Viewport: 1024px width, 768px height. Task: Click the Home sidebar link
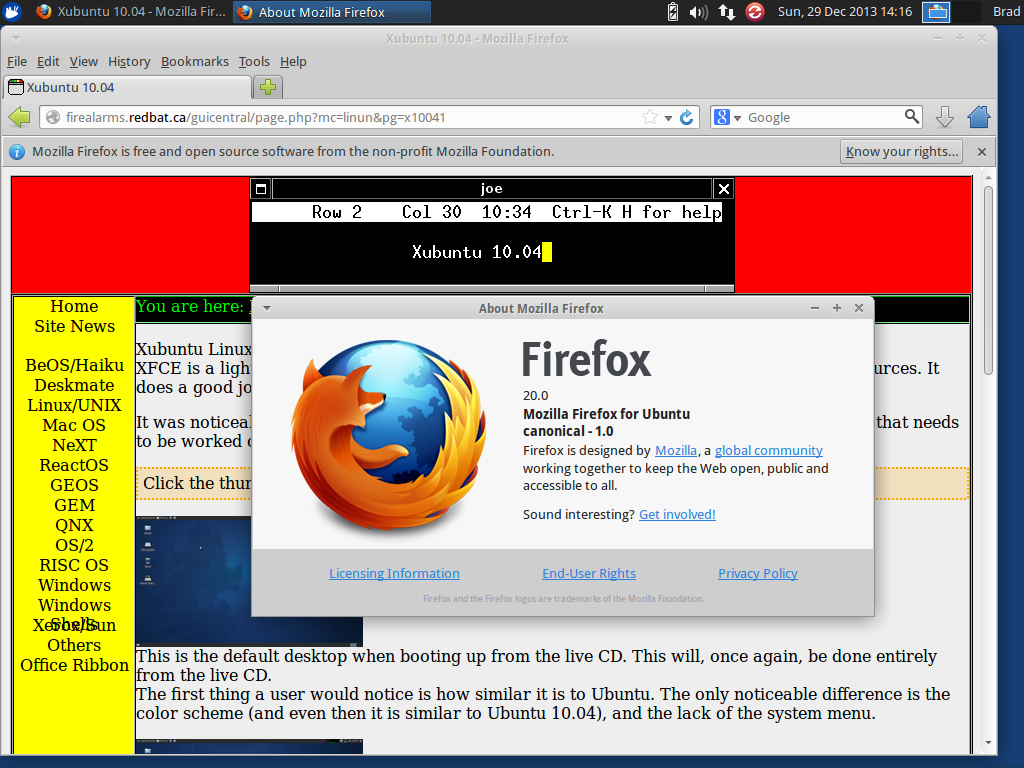click(x=74, y=306)
